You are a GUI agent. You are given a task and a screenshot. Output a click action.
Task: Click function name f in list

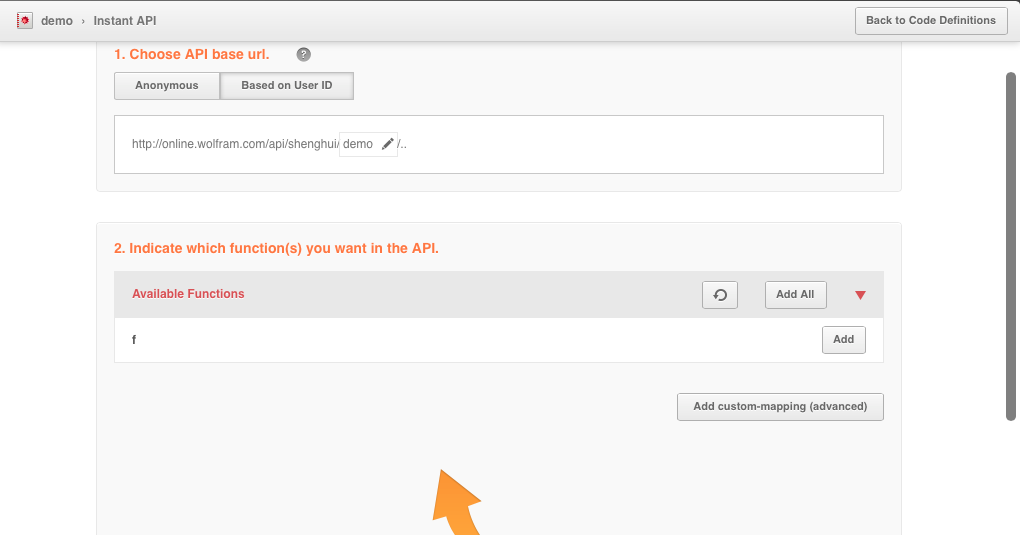134,340
